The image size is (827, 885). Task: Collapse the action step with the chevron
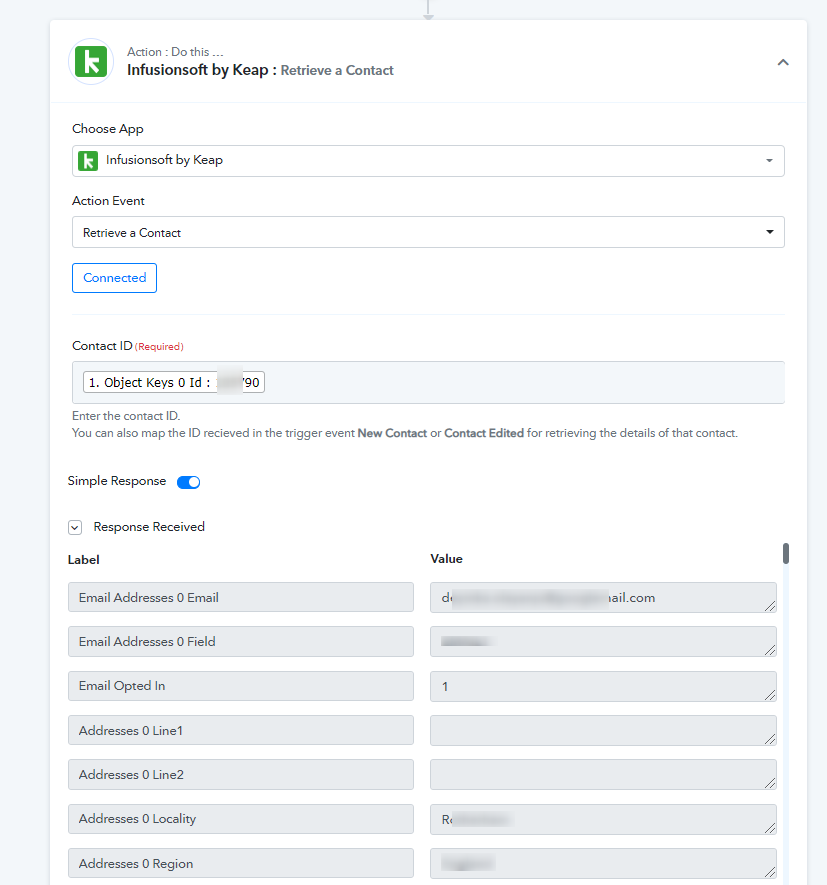783,62
